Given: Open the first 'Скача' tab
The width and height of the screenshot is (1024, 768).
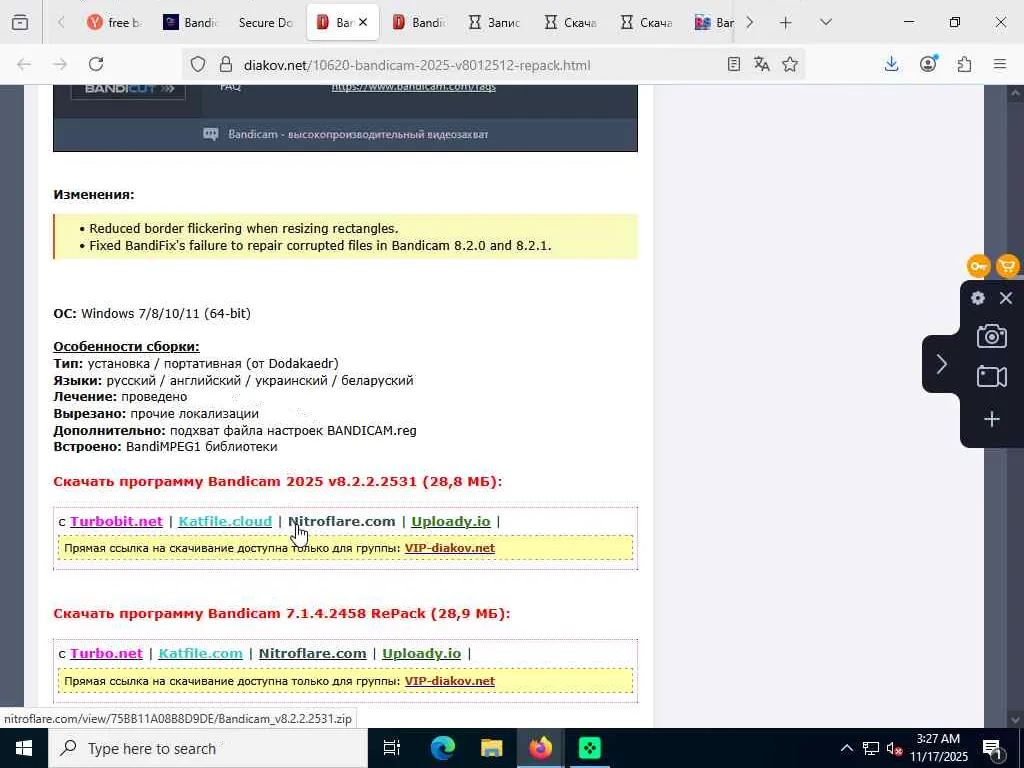Looking at the screenshot, I should click(569, 22).
